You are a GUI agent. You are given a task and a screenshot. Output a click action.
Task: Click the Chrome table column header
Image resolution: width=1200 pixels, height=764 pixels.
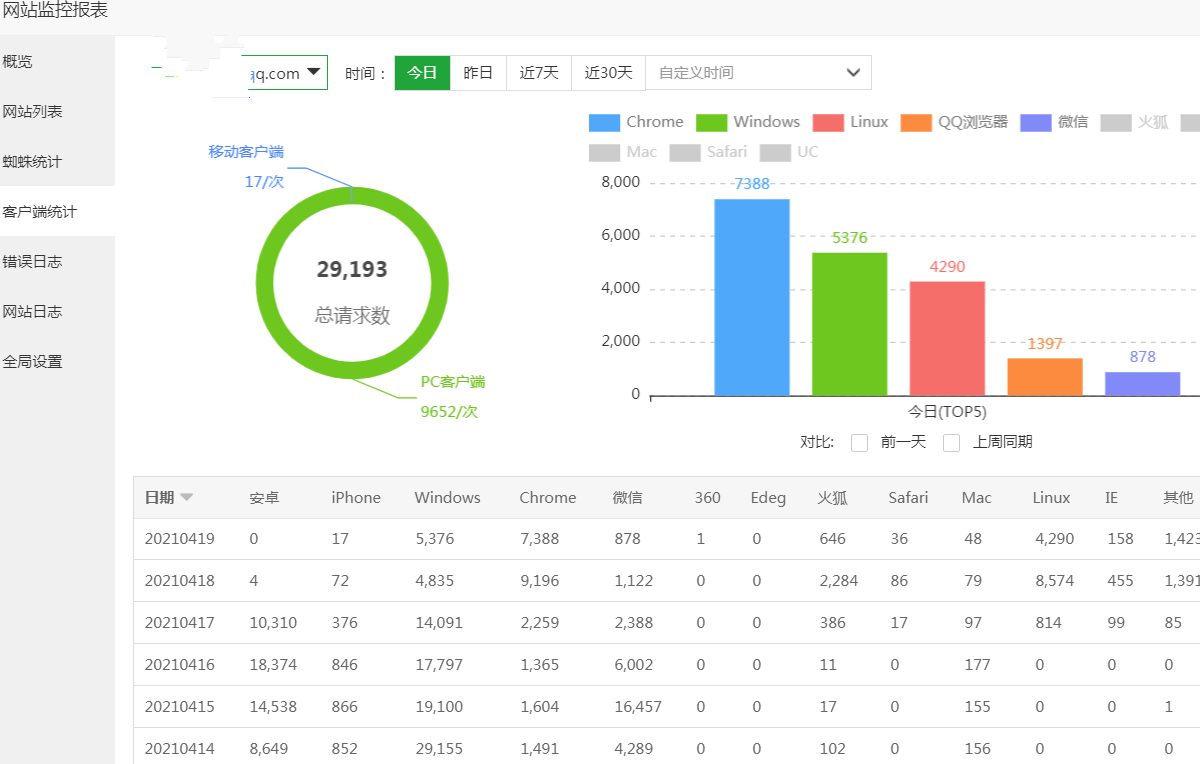click(x=548, y=498)
